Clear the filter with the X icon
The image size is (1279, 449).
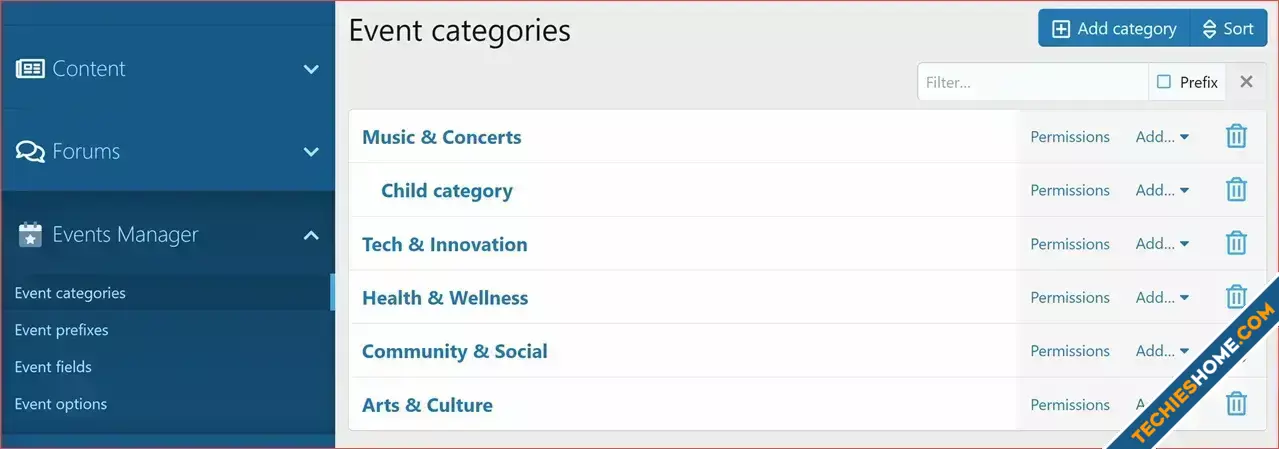coord(1246,82)
